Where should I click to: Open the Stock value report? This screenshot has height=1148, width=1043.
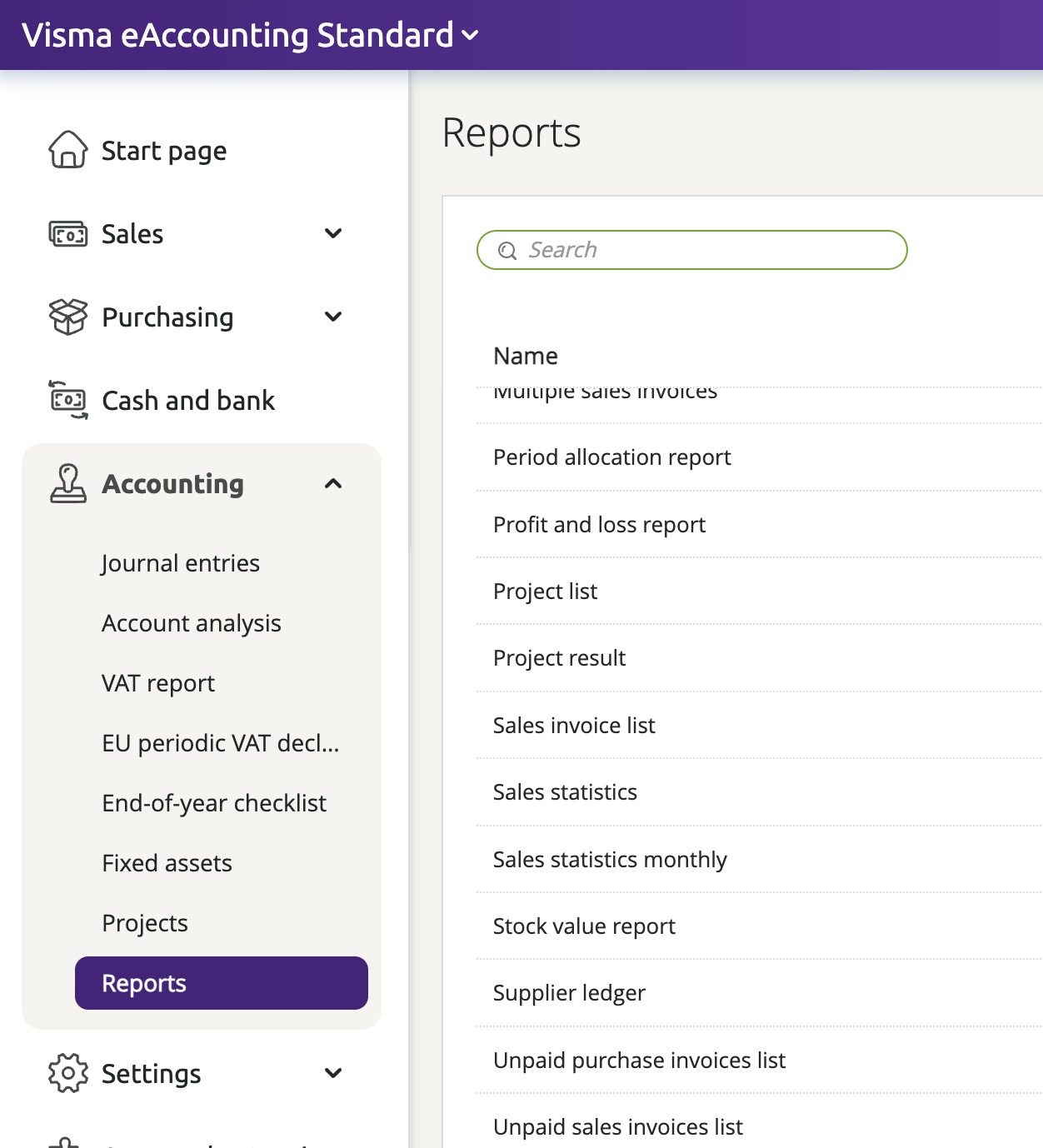[584, 926]
